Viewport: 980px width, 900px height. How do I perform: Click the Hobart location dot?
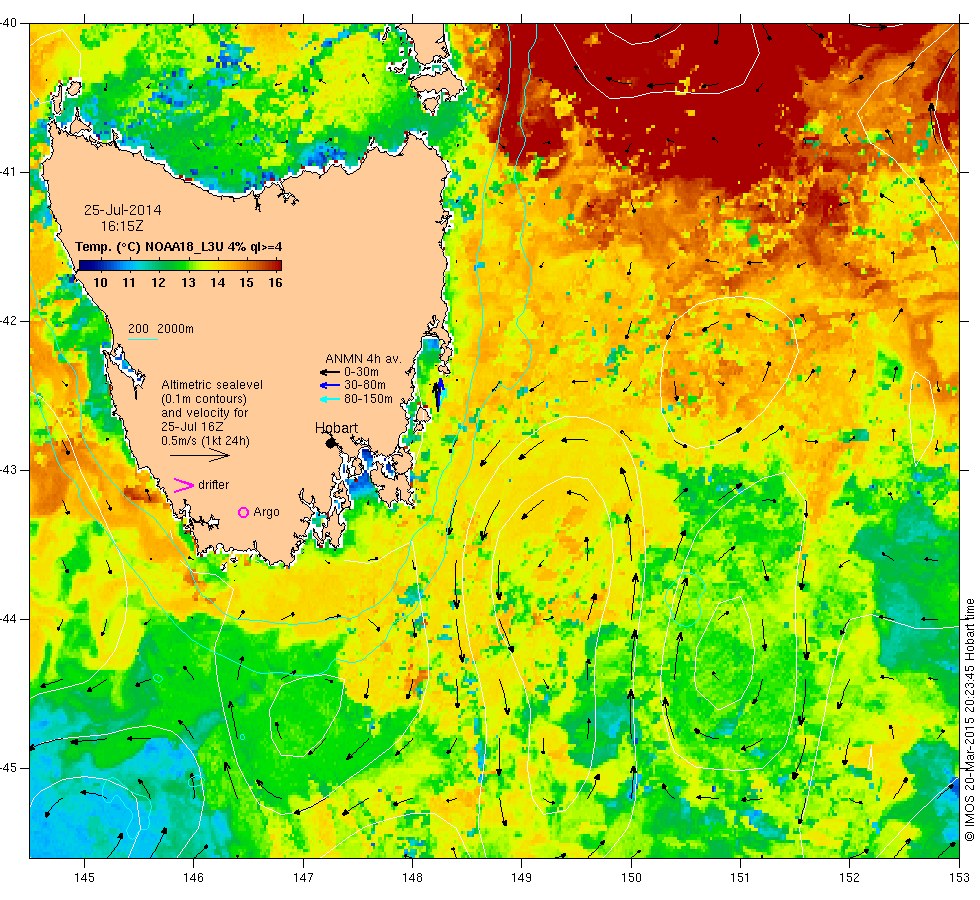(x=331, y=443)
